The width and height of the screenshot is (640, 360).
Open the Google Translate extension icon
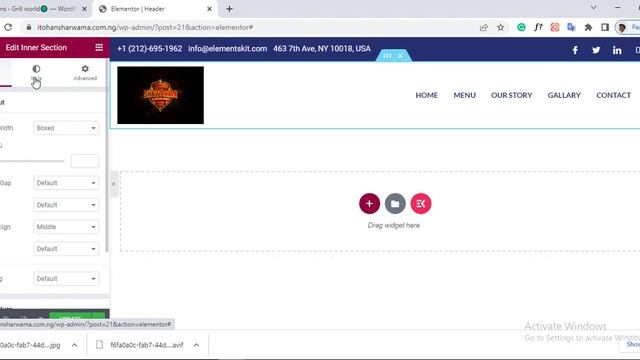point(571,27)
